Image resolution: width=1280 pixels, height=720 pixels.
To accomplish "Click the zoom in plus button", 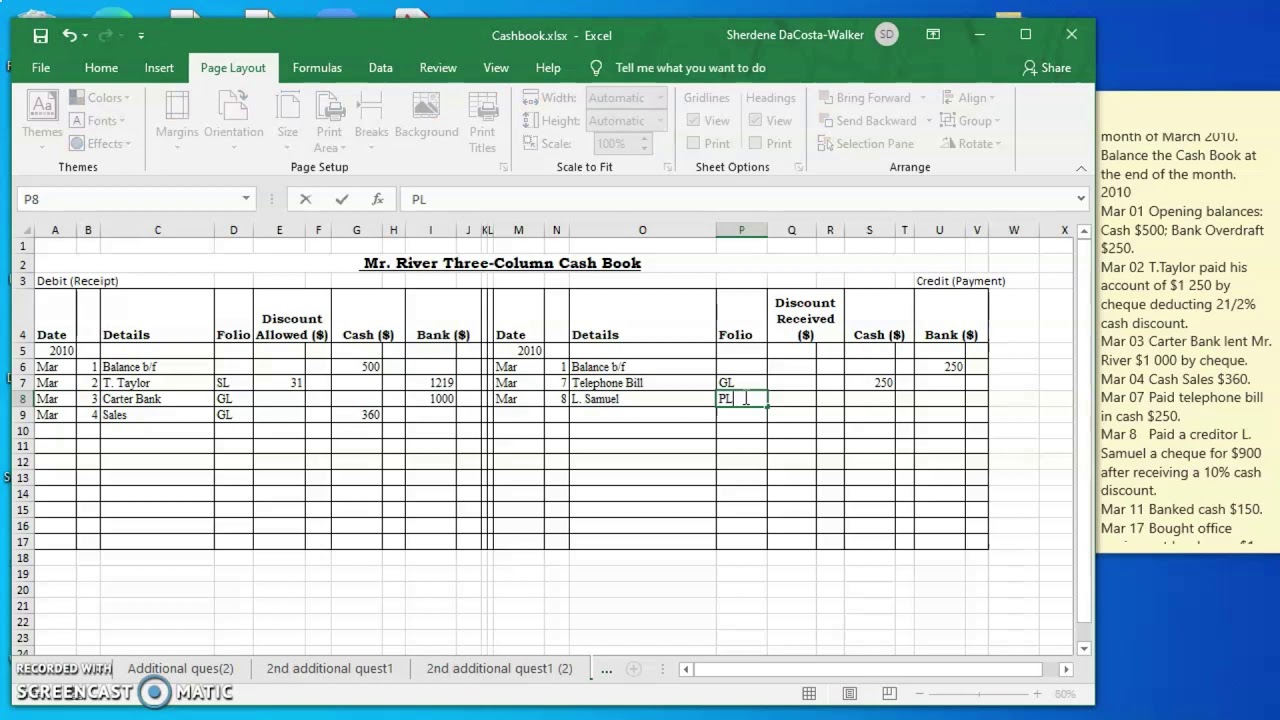I will (x=1037, y=693).
